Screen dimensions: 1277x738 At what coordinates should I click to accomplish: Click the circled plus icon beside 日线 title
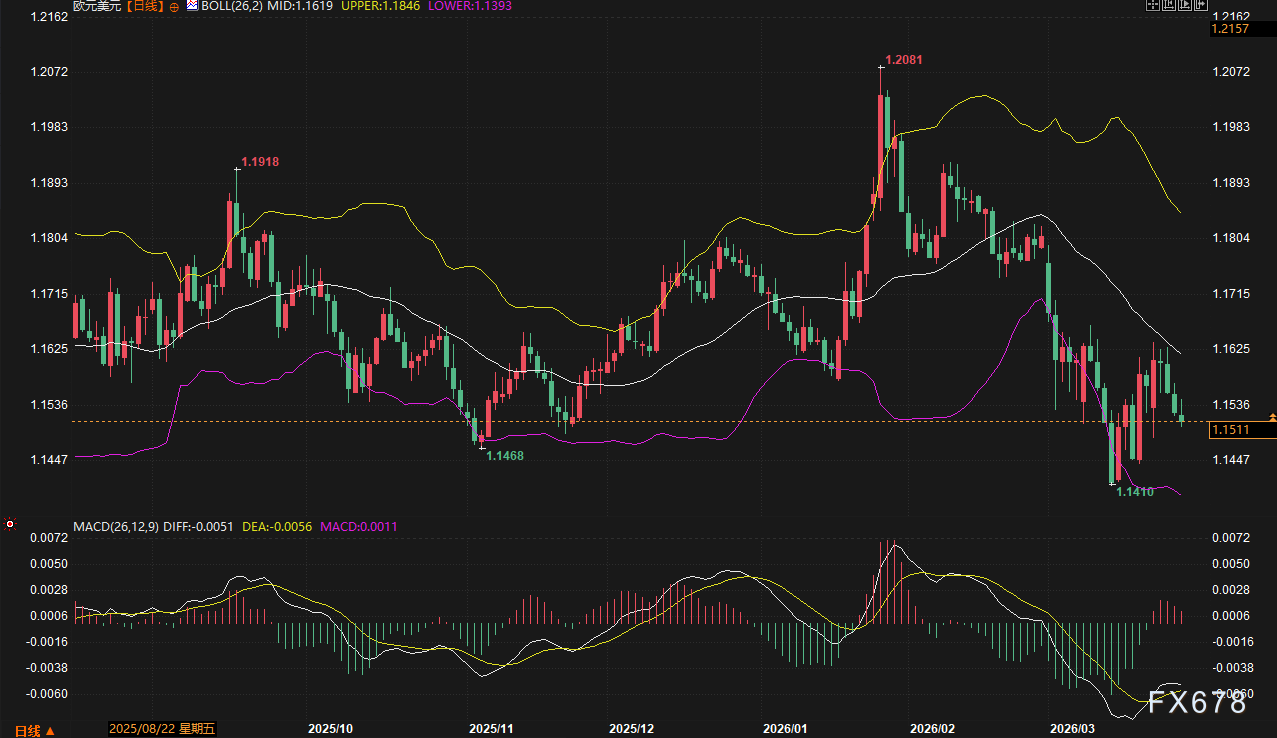176,7
